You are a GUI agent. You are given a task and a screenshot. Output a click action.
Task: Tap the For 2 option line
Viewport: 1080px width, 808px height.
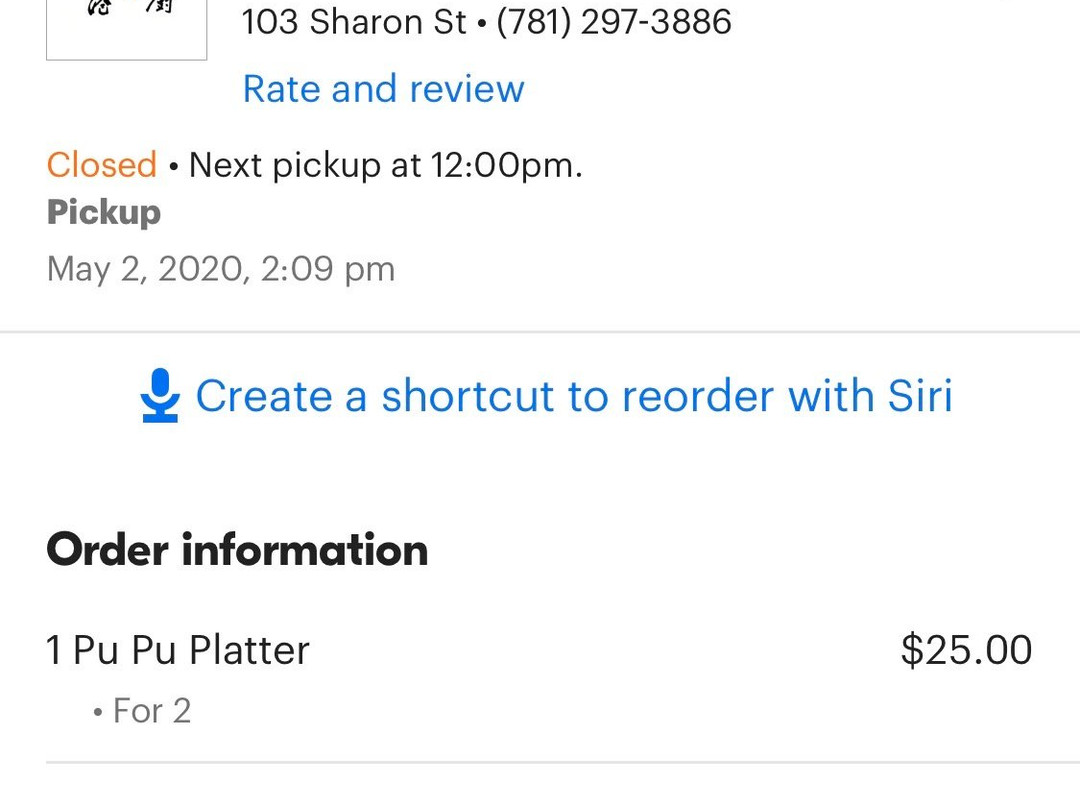(151, 711)
